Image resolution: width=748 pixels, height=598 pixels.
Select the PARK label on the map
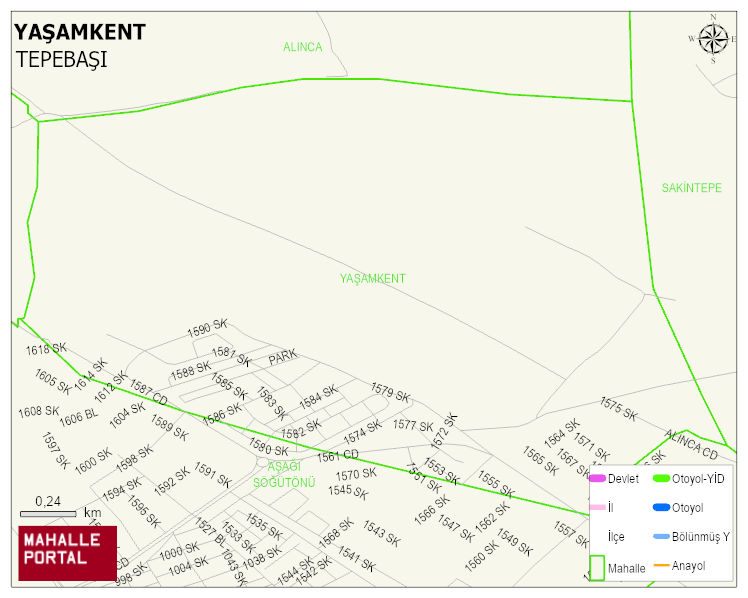click(283, 357)
